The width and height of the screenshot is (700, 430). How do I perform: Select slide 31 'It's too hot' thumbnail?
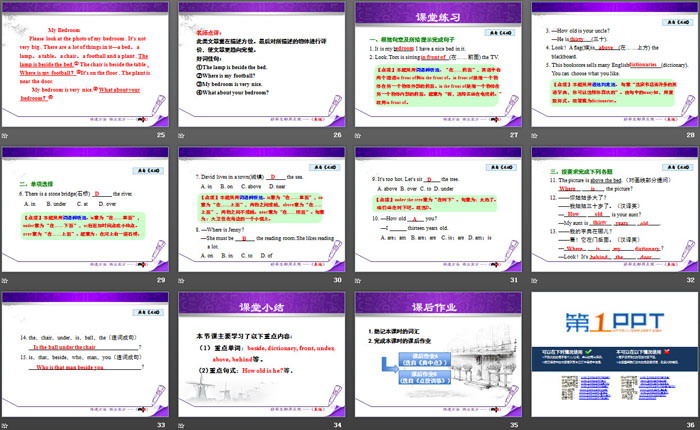coord(438,209)
